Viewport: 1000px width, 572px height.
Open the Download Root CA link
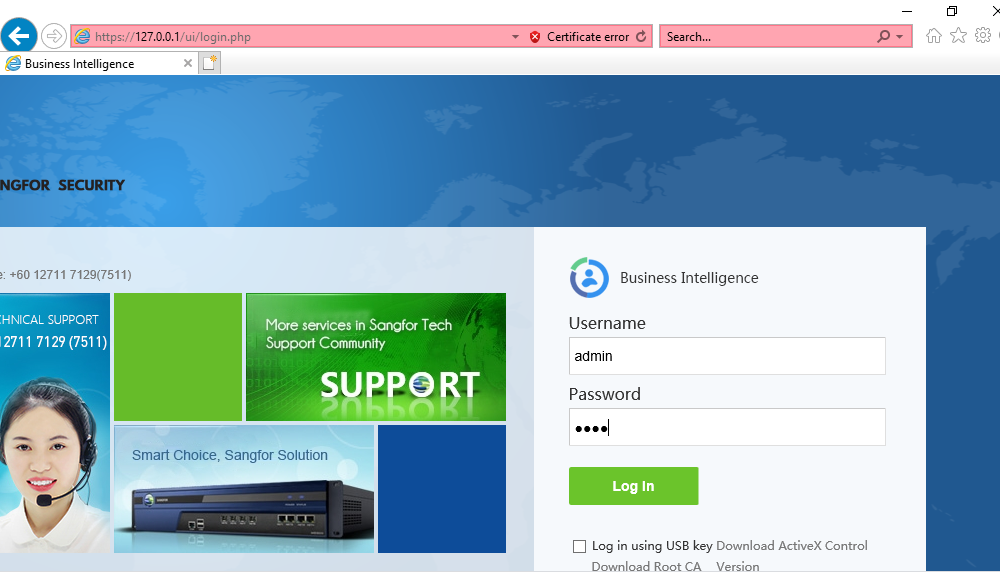[646, 566]
